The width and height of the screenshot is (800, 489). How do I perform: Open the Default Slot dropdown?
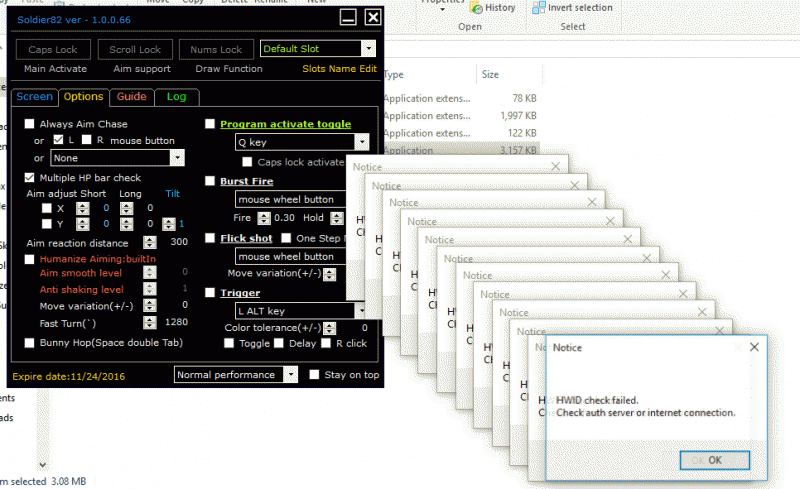point(318,48)
